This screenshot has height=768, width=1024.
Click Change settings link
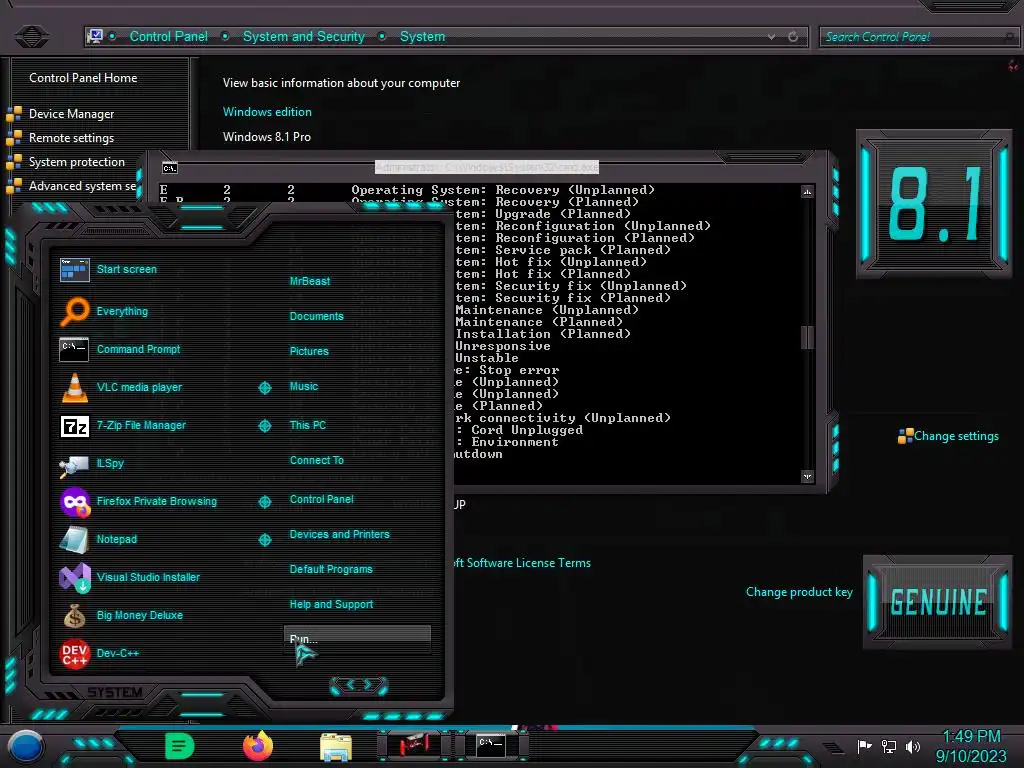(956, 436)
